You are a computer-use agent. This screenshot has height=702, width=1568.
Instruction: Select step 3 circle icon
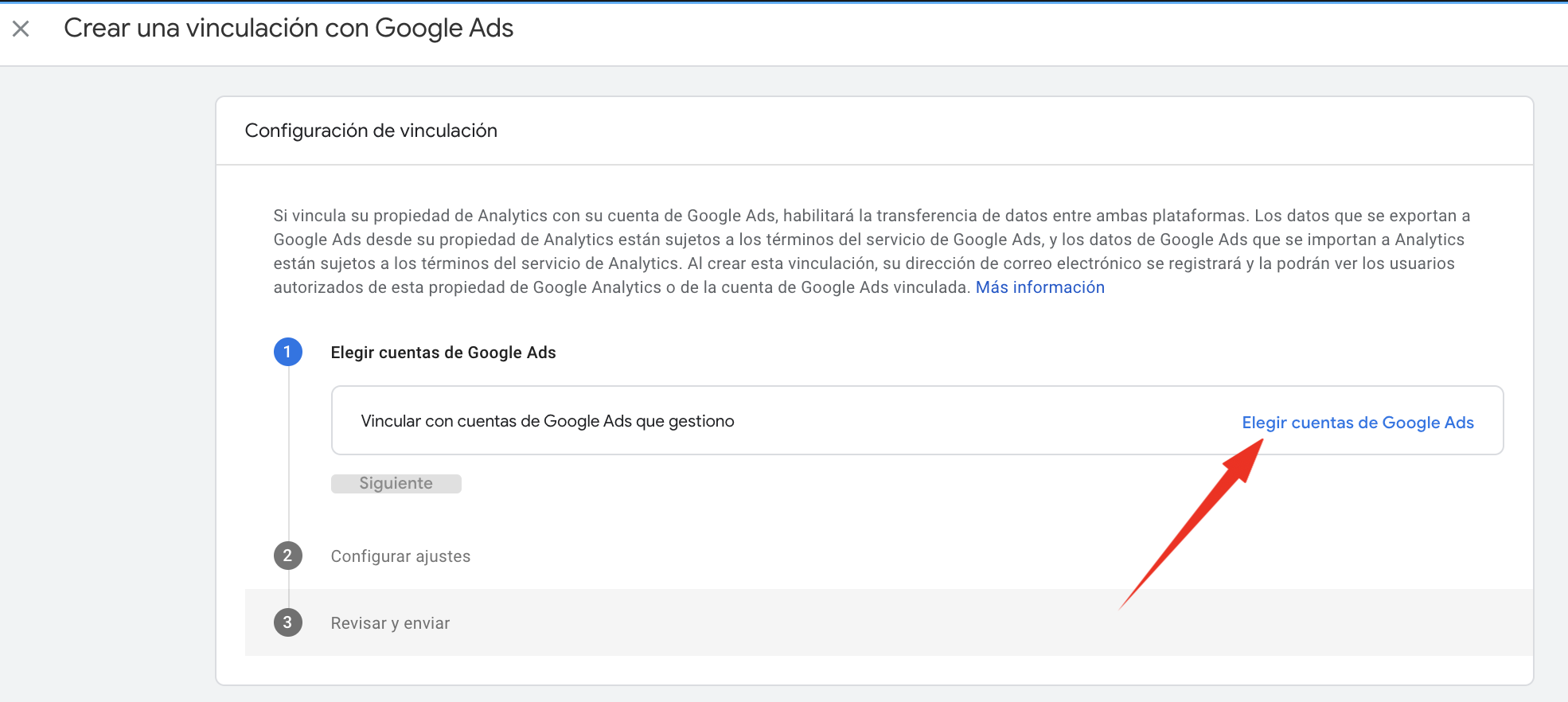[x=288, y=622]
